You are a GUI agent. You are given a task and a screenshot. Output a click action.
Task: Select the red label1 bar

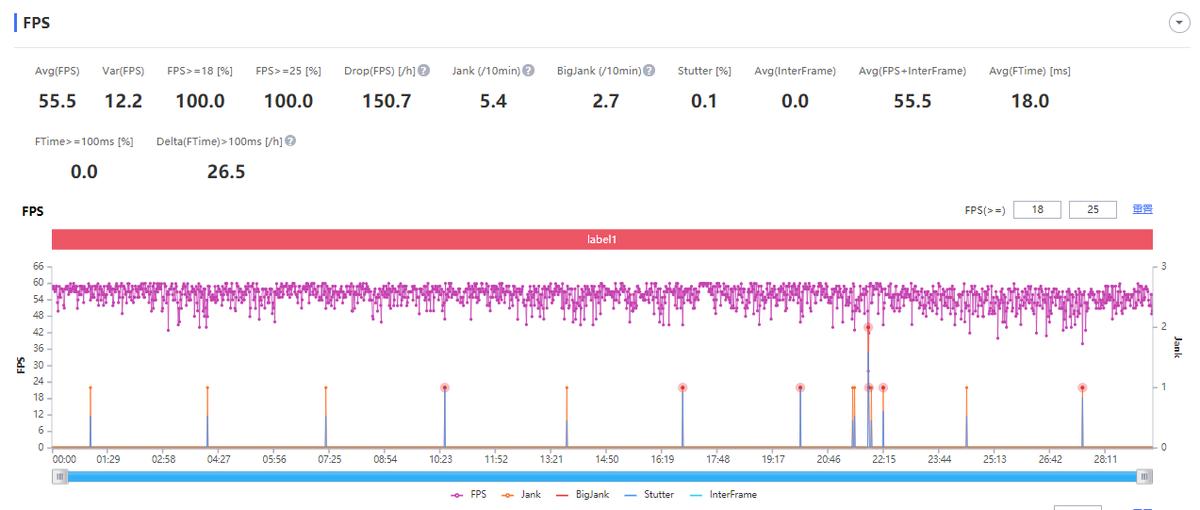tap(602, 240)
